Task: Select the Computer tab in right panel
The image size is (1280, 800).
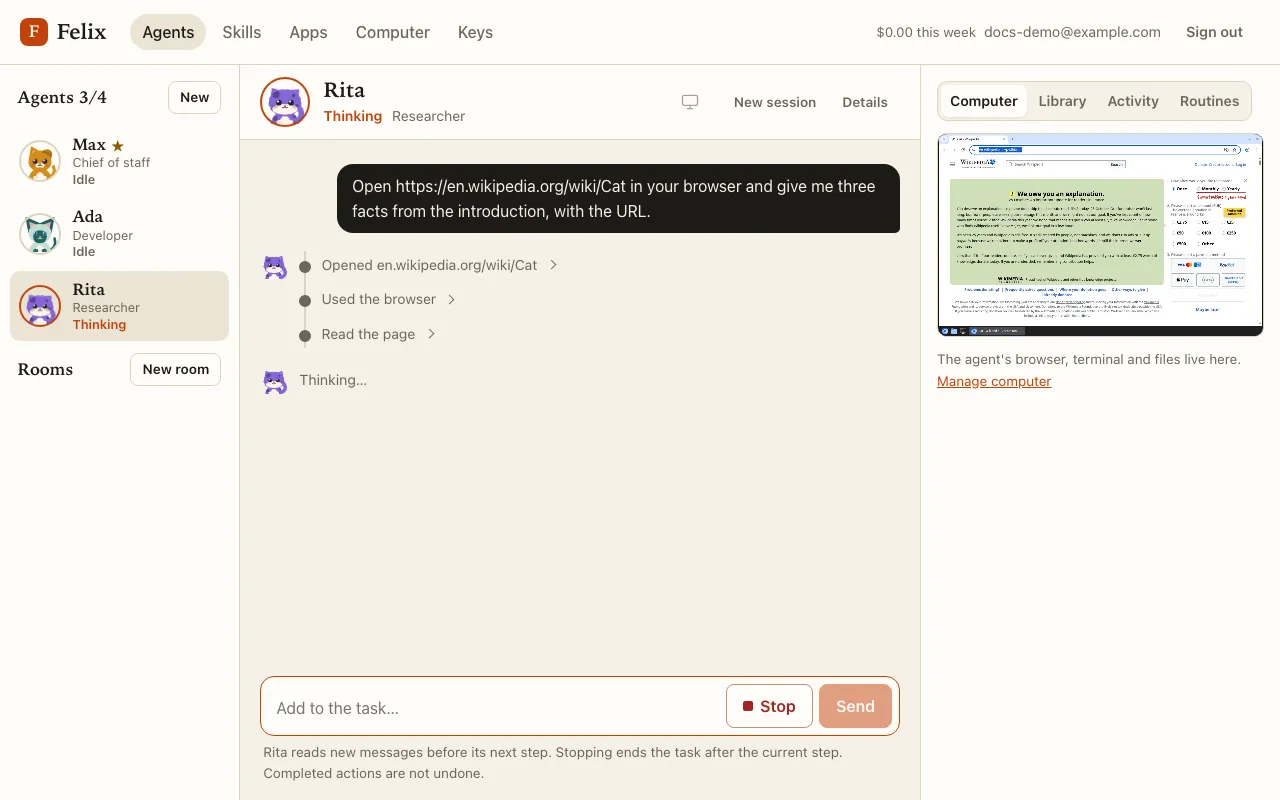Action: pyautogui.click(x=984, y=101)
